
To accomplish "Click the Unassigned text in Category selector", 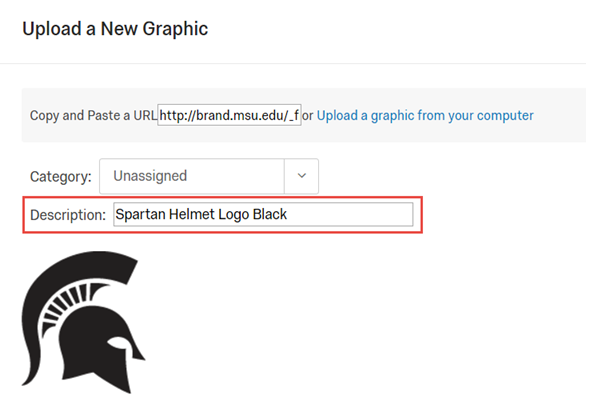I will 150,176.
